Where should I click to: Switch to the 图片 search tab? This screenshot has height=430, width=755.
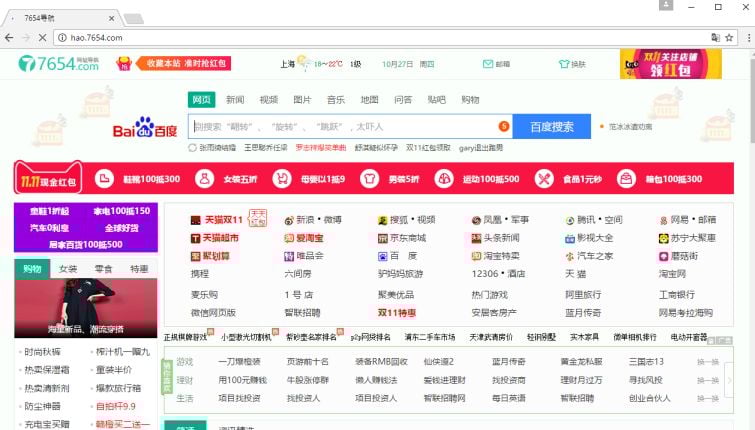(302, 100)
